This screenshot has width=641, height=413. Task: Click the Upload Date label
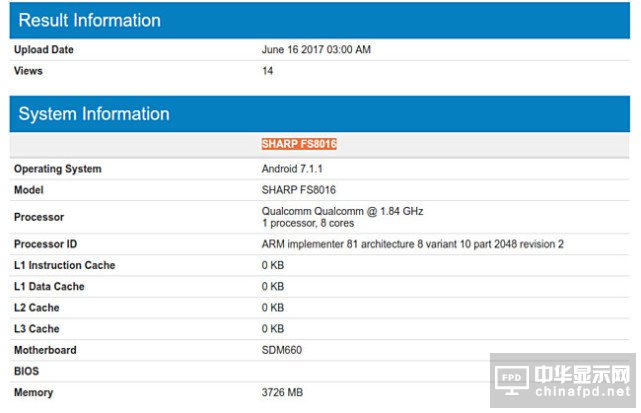(44, 50)
